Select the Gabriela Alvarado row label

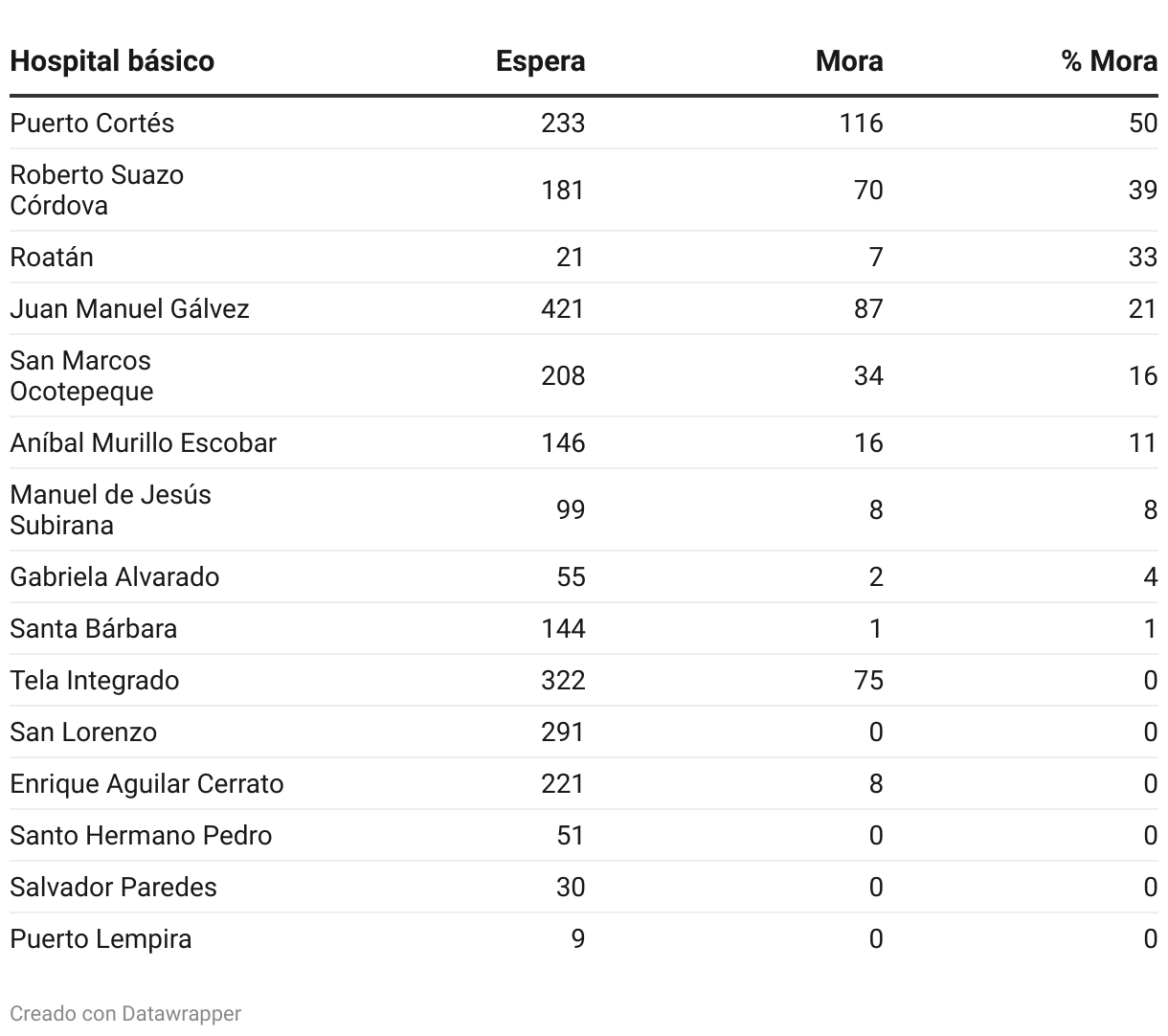(x=114, y=577)
